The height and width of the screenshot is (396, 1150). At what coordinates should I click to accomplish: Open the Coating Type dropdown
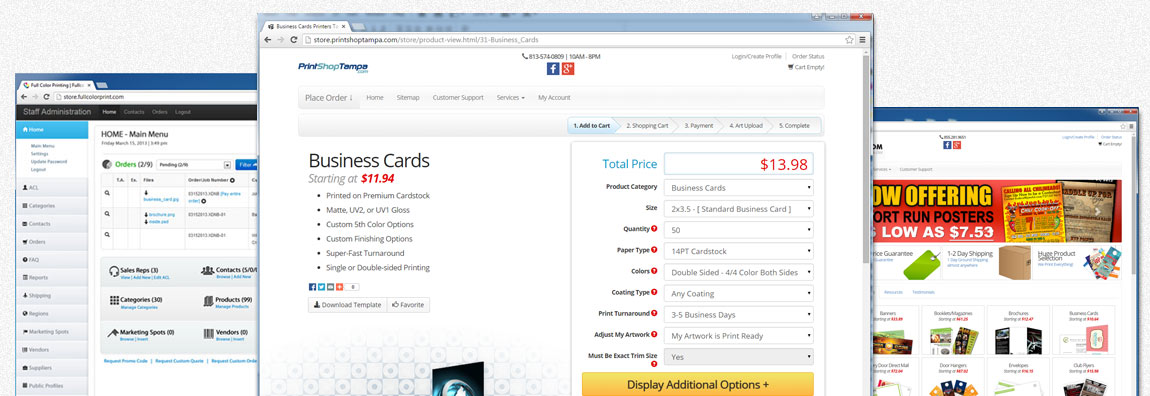[x=739, y=293]
